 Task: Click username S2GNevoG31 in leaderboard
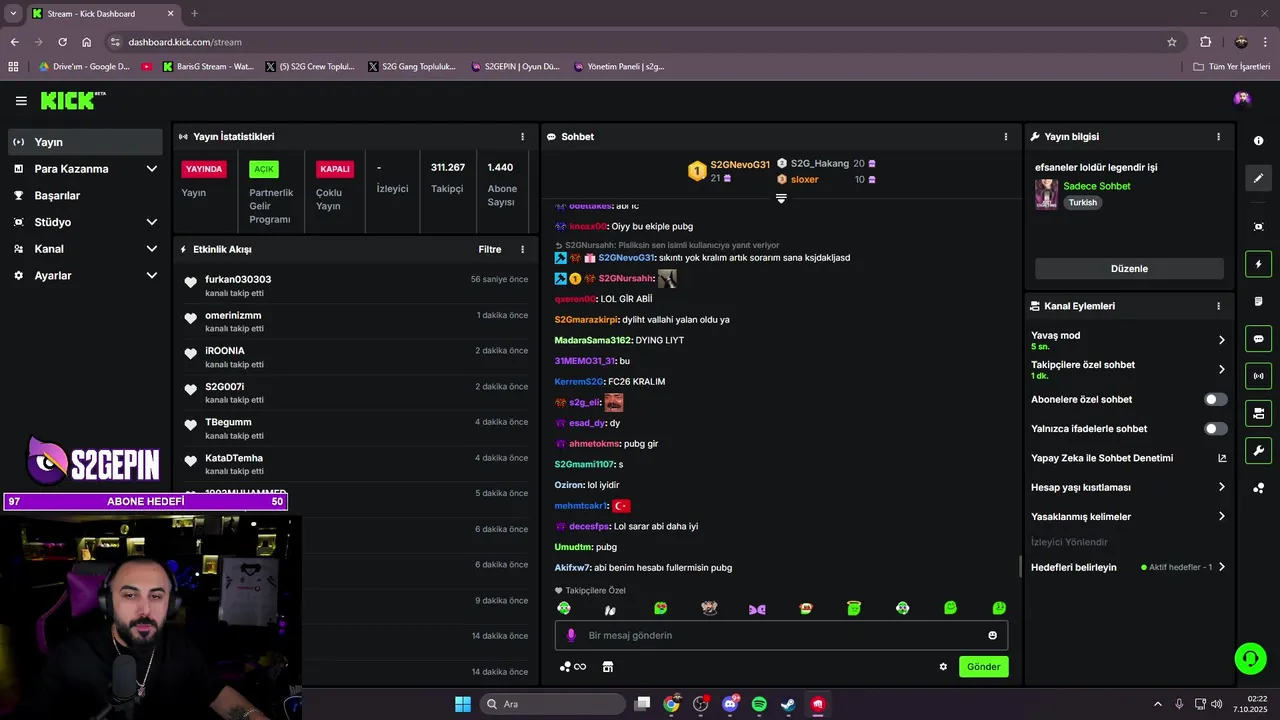click(x=740, y=164)
